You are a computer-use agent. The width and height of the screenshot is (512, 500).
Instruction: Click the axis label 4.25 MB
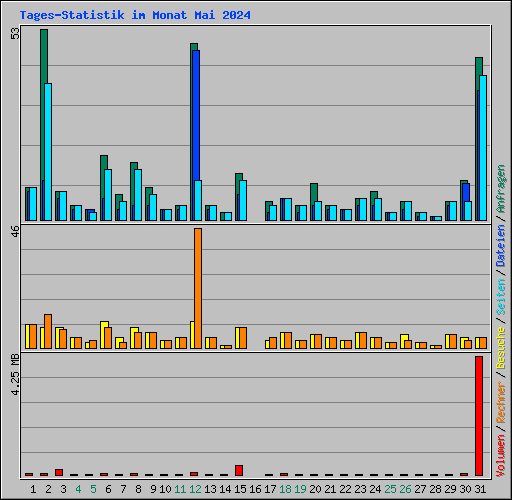coord(15,375)
